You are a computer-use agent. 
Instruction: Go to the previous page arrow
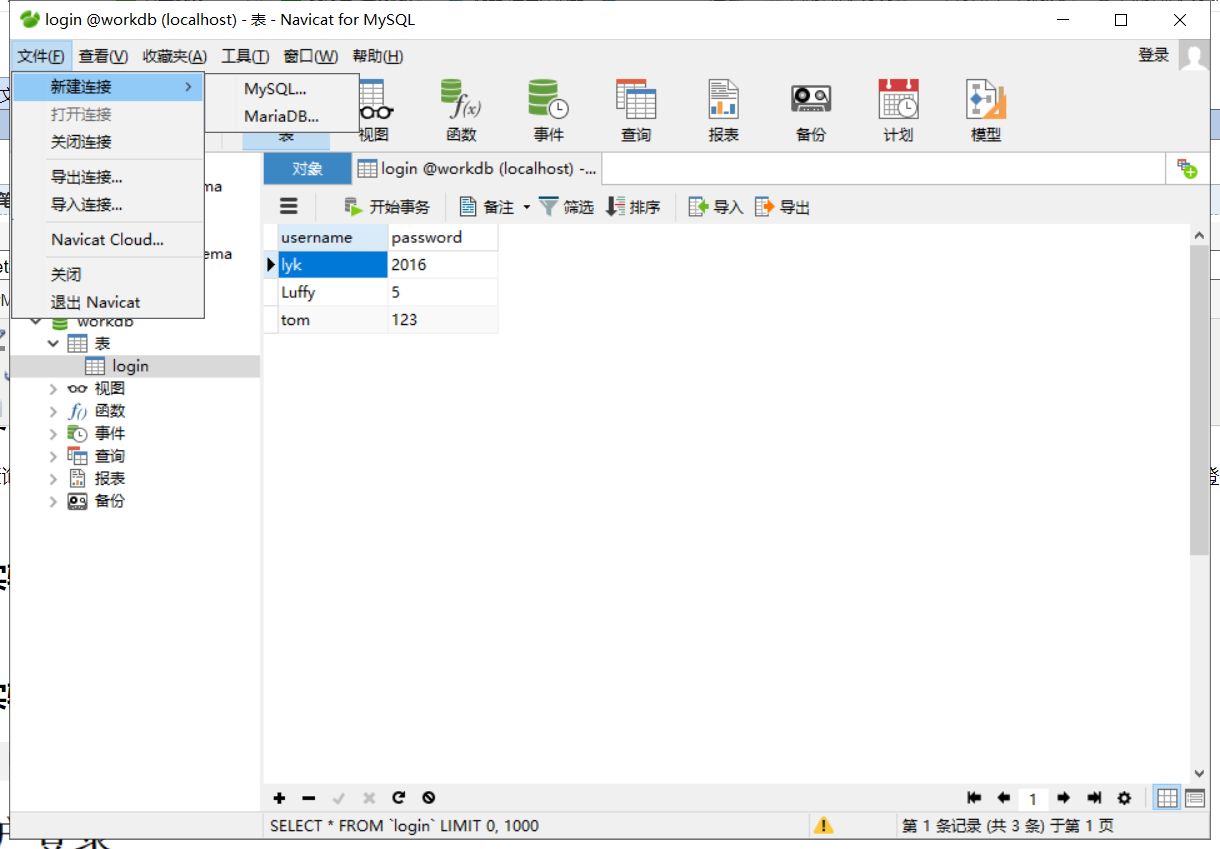(1003, 798)
